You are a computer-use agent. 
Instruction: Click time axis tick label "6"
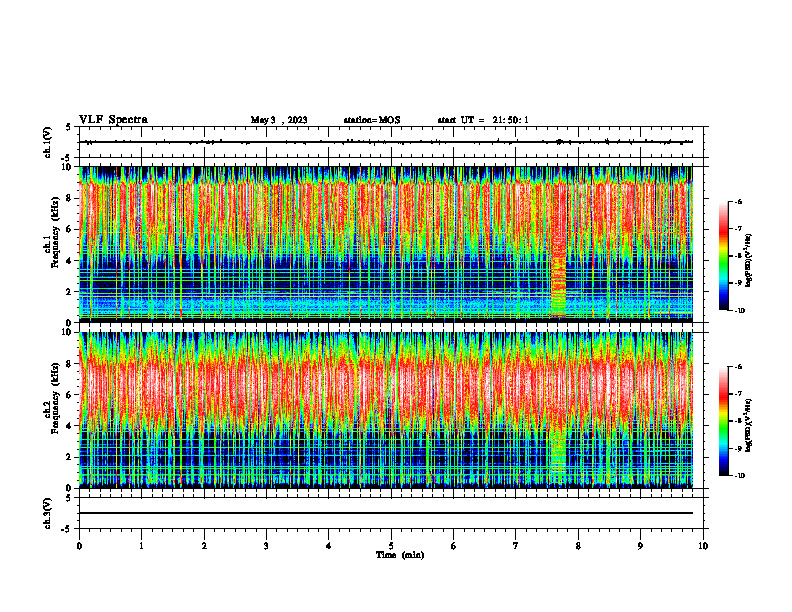(x=454, y=546)
